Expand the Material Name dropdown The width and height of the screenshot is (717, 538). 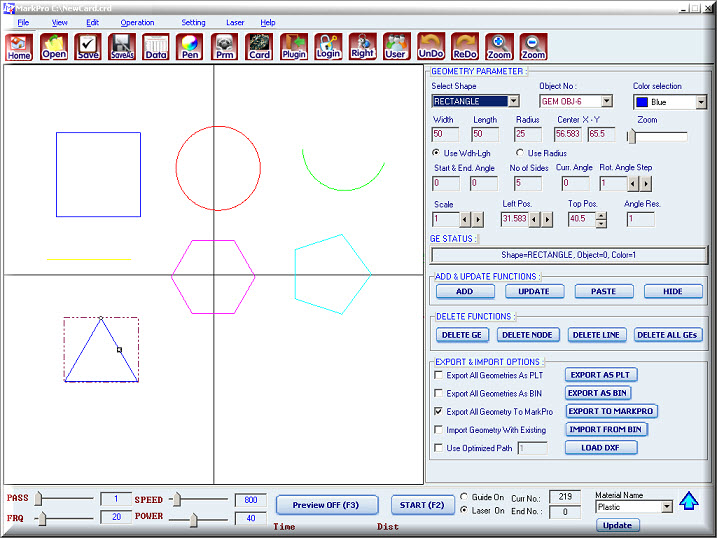tap(667, 507)
